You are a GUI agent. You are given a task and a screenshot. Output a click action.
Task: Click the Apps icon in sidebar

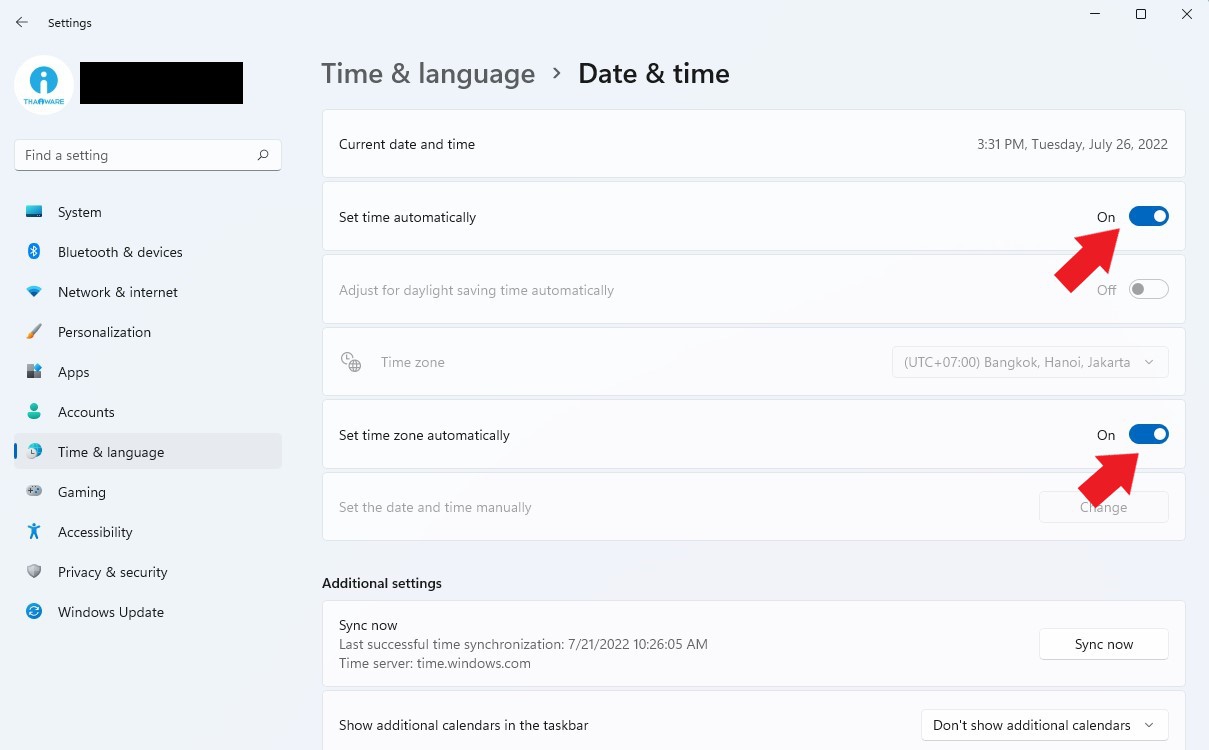click(x=34, y=372)
